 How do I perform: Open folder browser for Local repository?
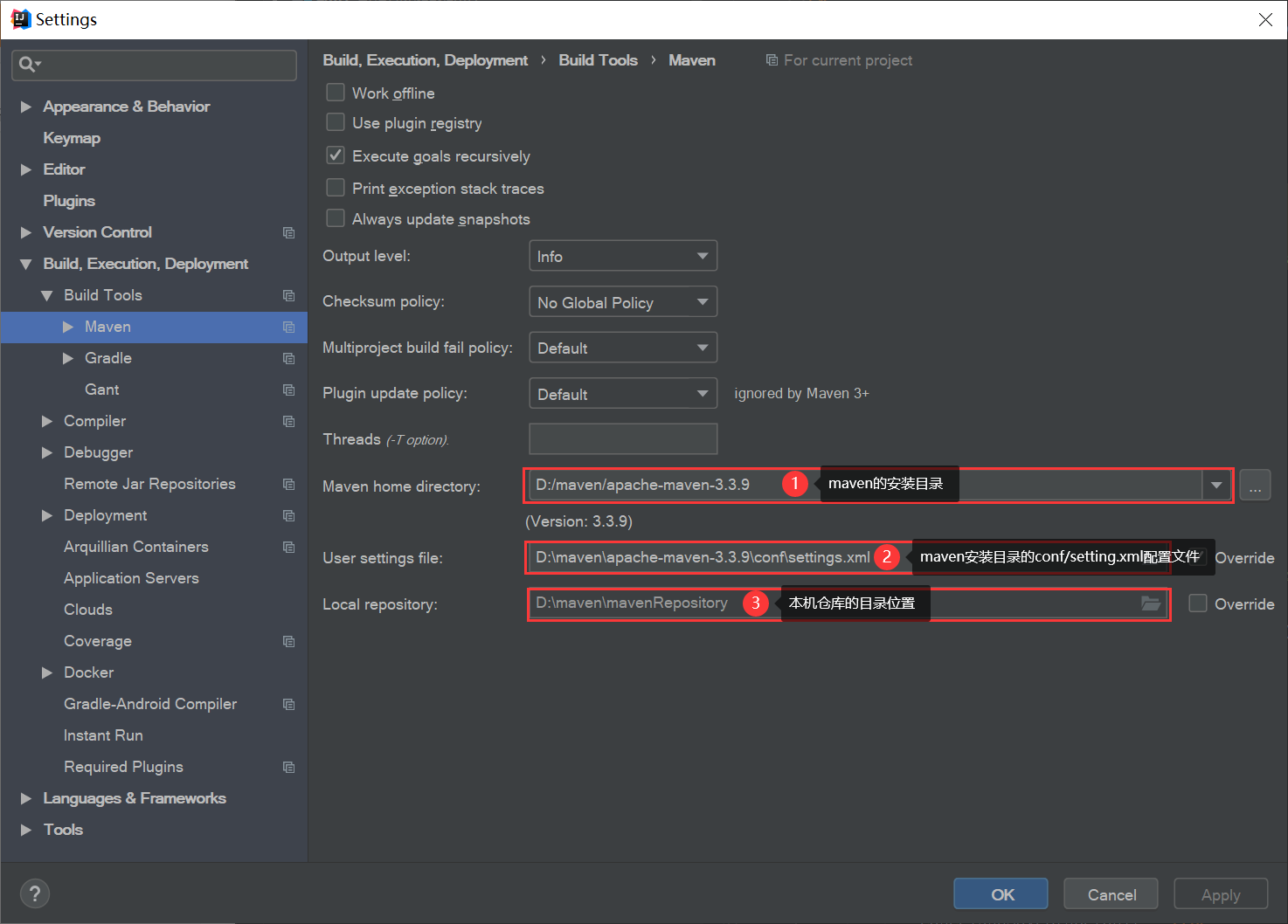(1151, 603)
